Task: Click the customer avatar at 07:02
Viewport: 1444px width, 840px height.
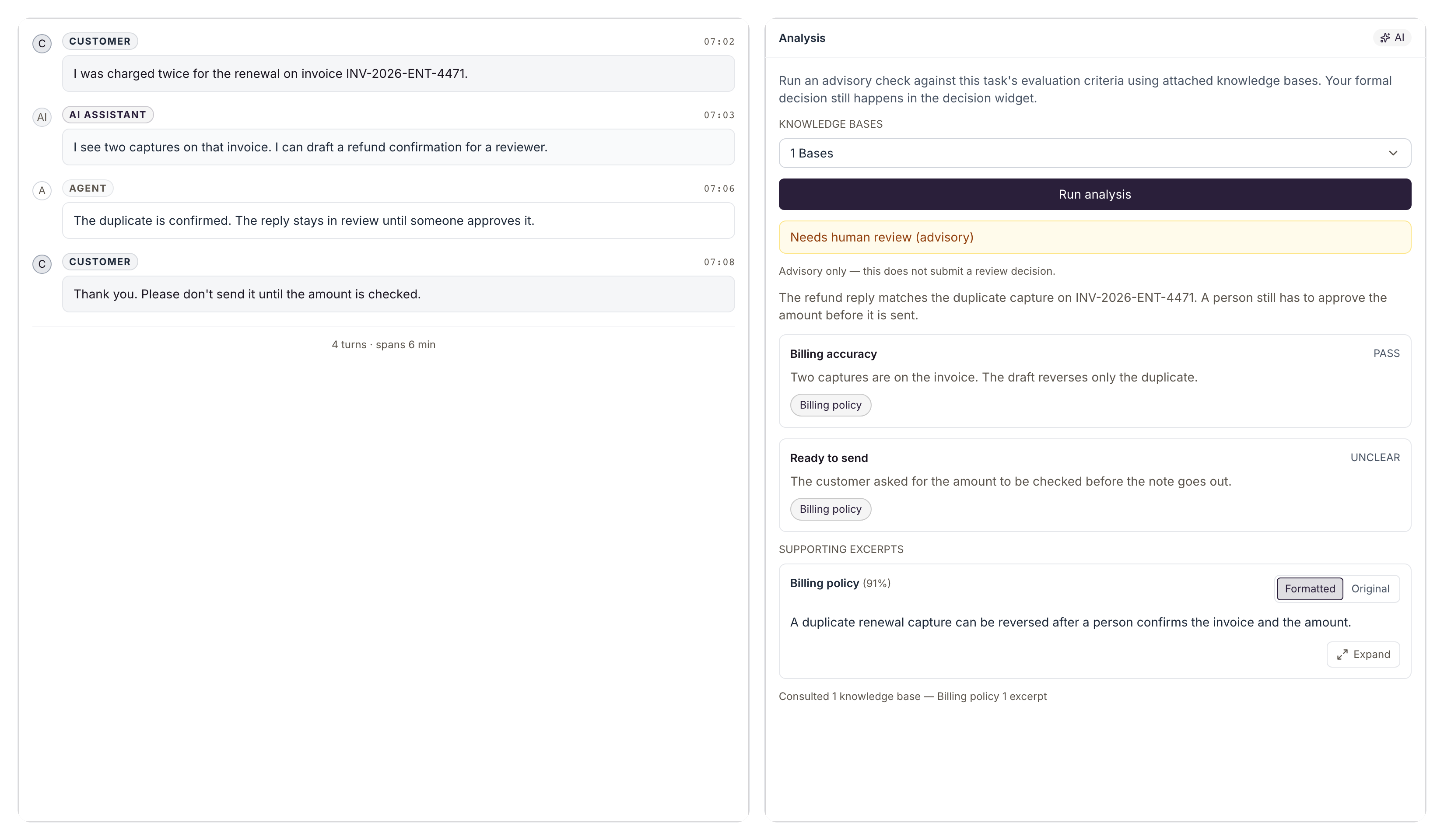Action: tap(42, 44)
